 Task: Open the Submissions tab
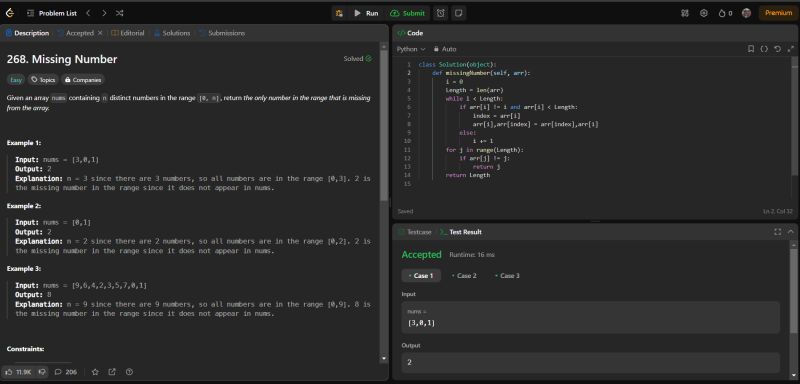(x=222, y=33)
